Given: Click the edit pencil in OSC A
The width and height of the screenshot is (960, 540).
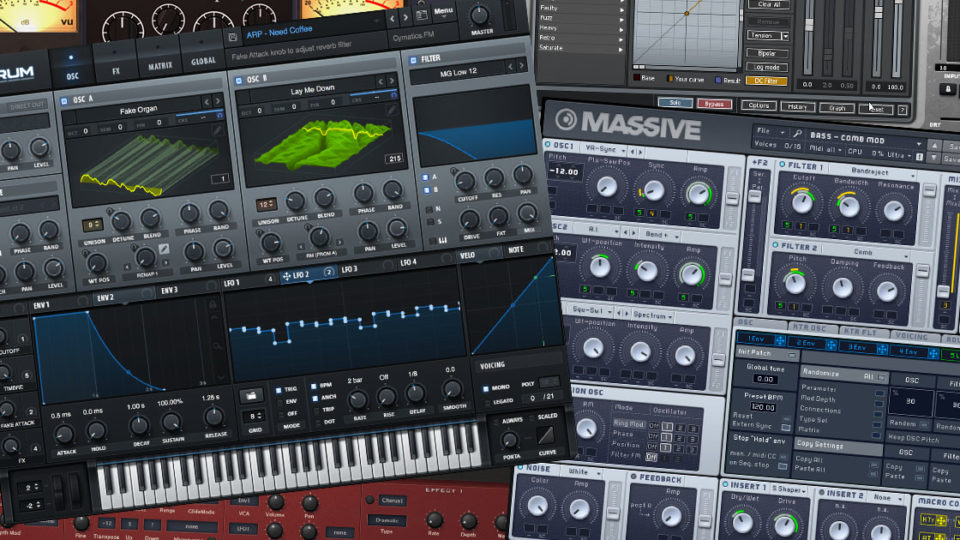Looking at the screenshot, I should (217, 130).
